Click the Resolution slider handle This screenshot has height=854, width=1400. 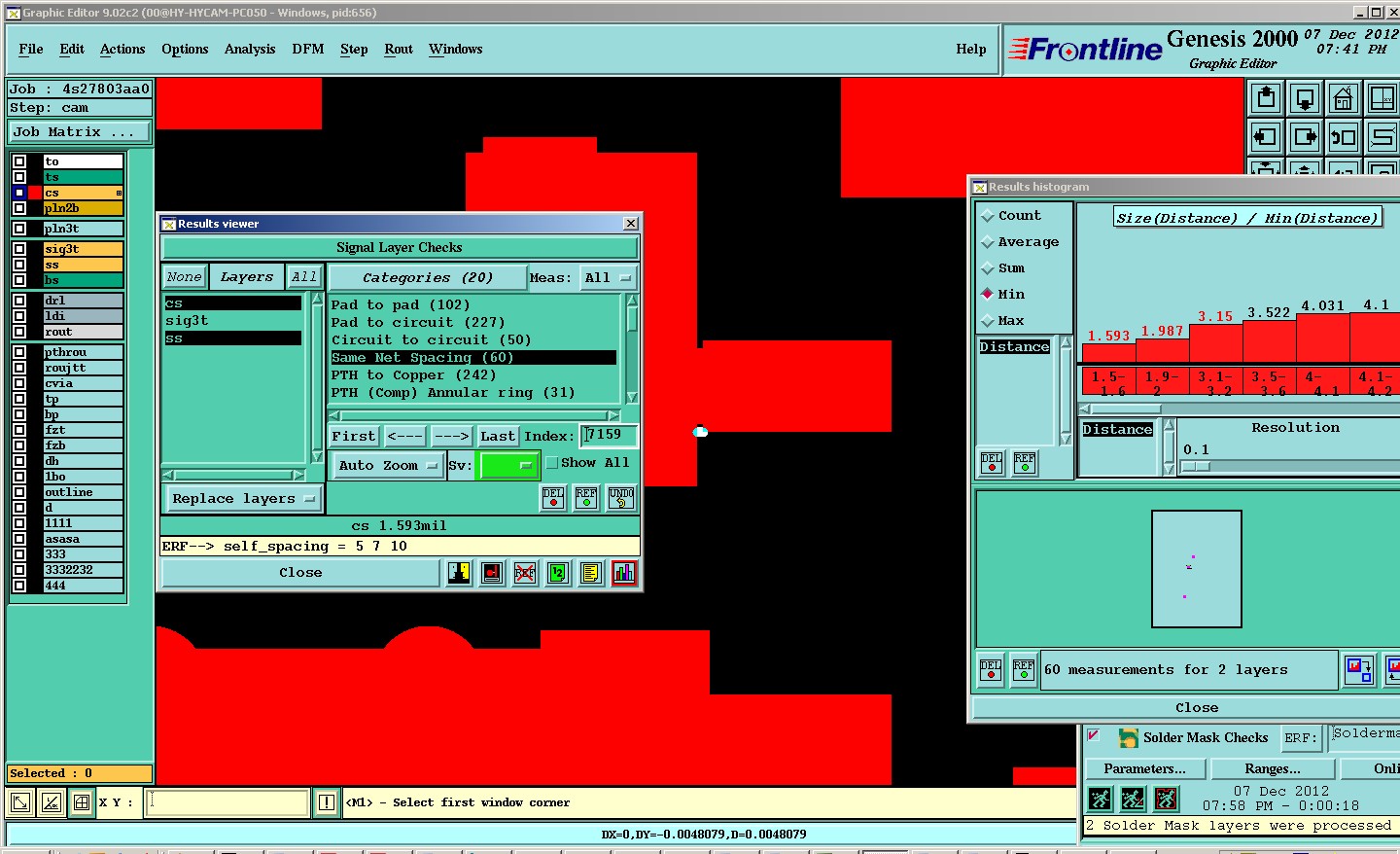(x=1195, y=467)
